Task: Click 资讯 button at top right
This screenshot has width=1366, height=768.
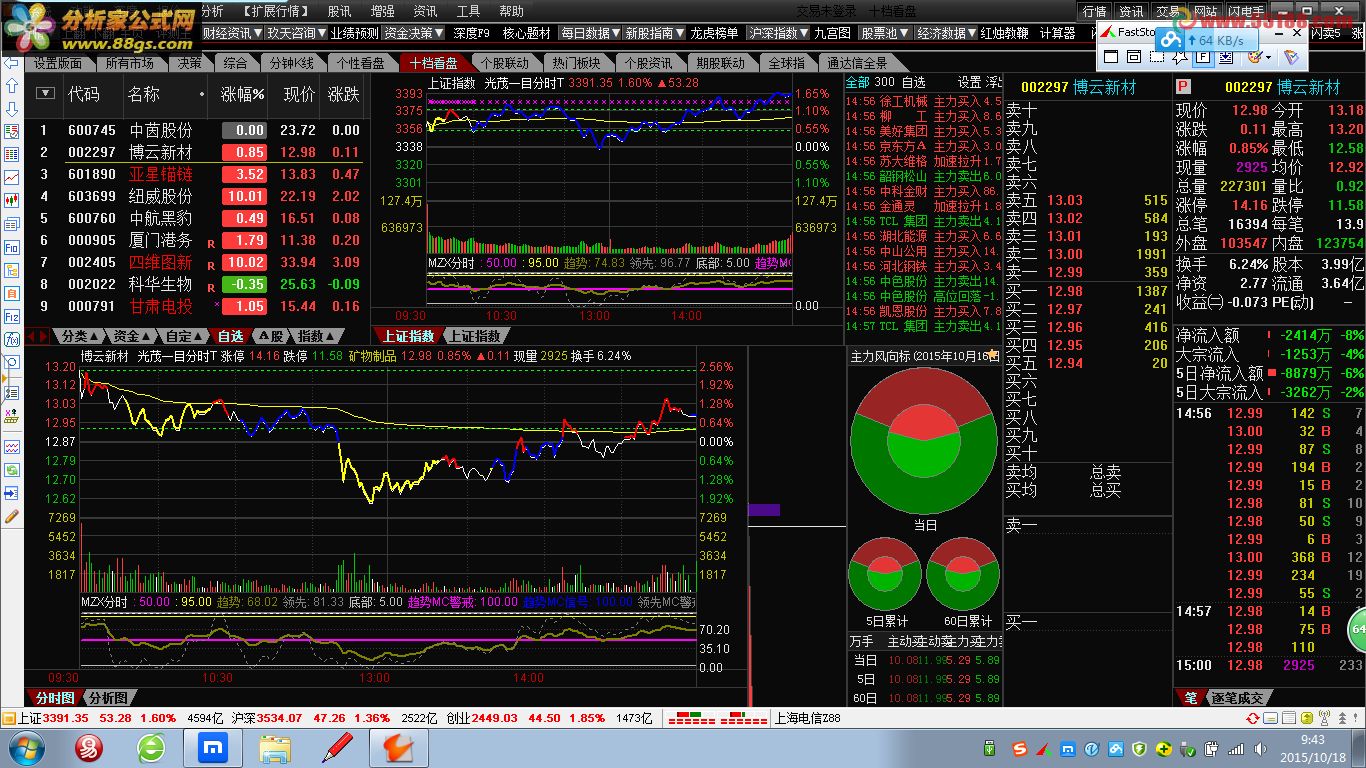Action: pos(1131,12)
